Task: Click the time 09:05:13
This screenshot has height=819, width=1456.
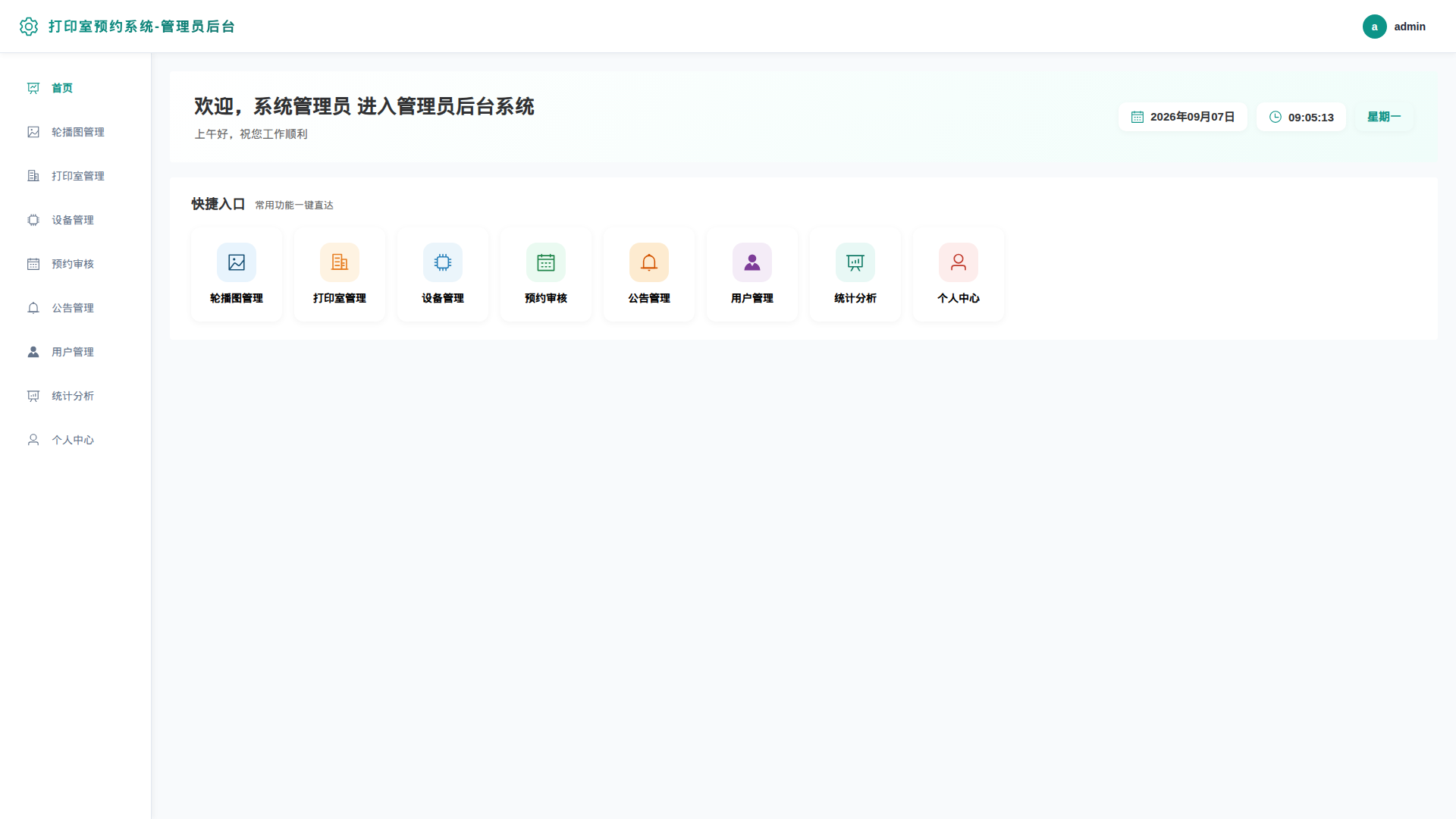Action: pyautogui.click(x=1310, y=118)
